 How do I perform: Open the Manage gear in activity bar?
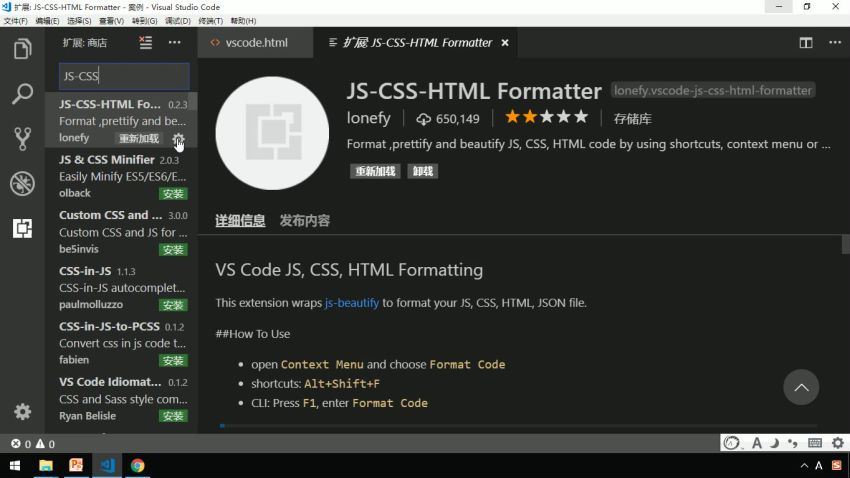click(x=22, y=412)
